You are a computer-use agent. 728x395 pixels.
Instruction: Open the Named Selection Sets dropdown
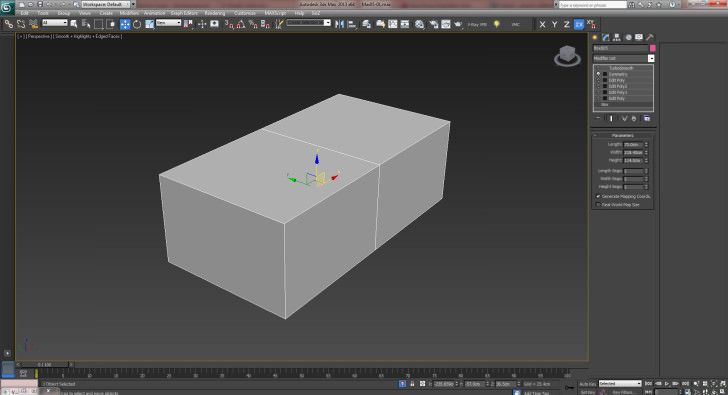pyautogui.click(x=309, y=23)
